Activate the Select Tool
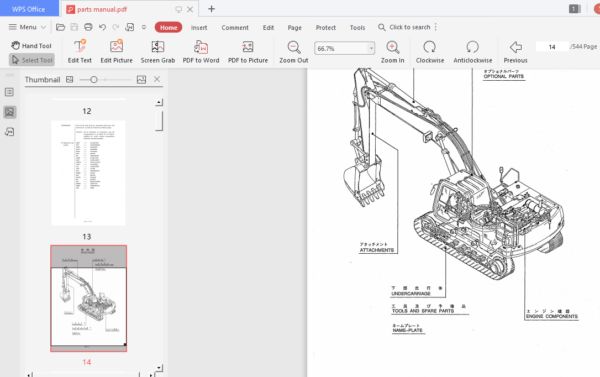 tap(32, 60)
